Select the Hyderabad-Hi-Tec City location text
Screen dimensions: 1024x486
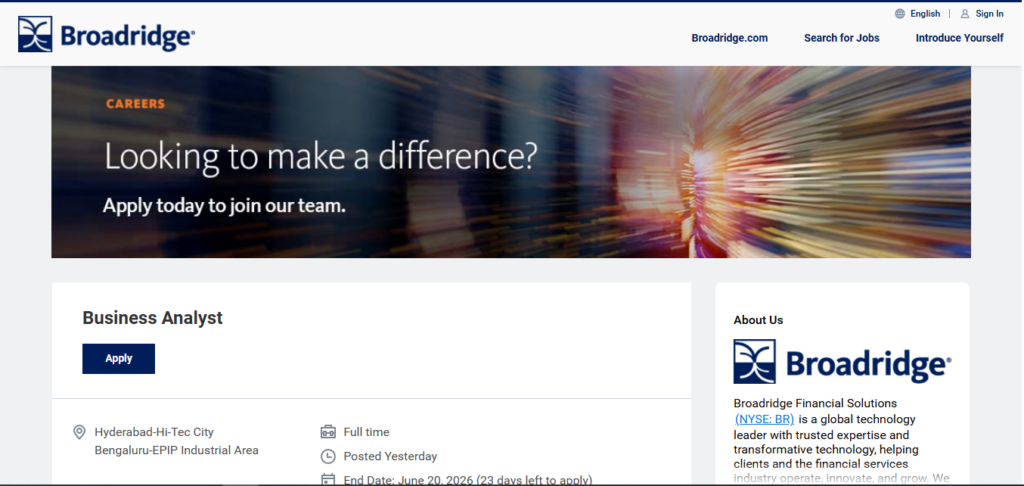coord(154,432)
